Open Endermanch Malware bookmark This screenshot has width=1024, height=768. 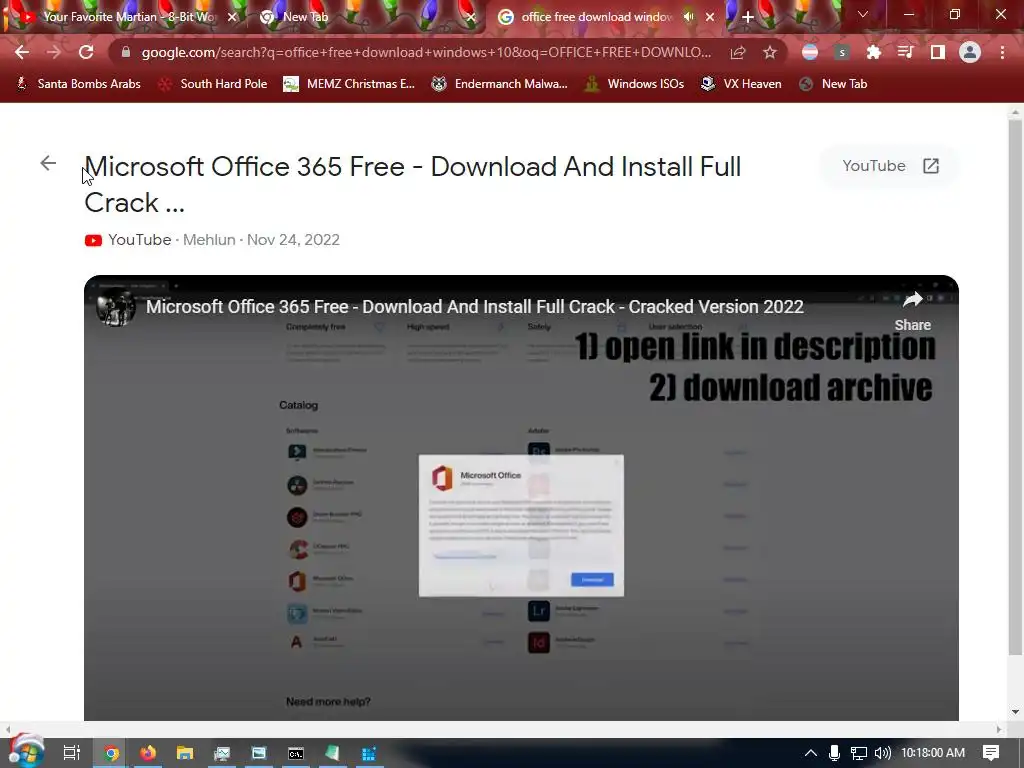point(500,84)
